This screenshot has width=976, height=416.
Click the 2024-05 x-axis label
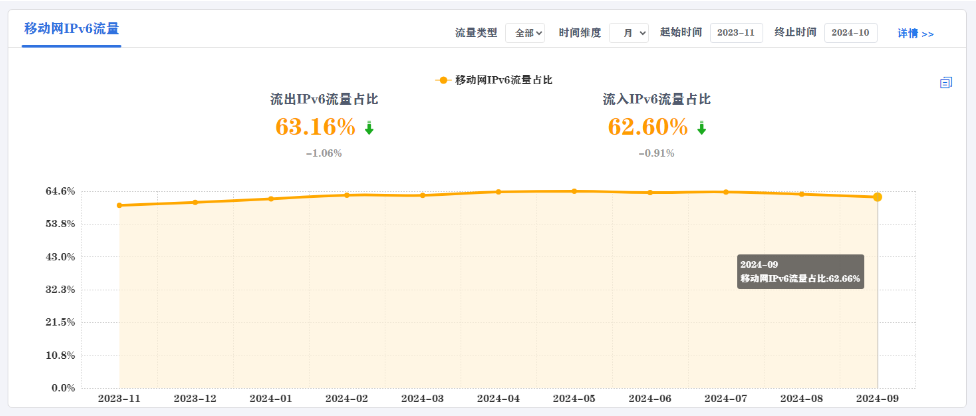[574, 398]
